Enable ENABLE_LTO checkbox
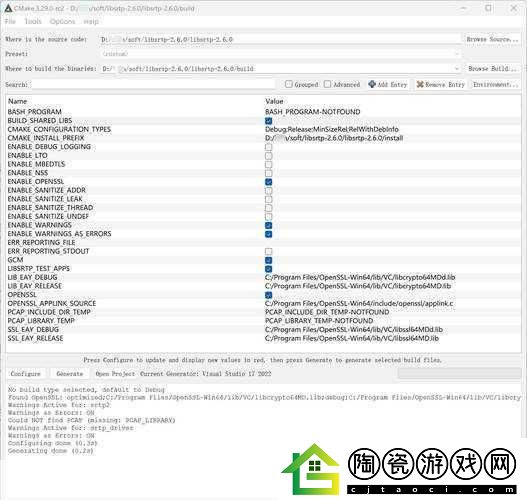The image size is (527, 500). tap(268, 156)
